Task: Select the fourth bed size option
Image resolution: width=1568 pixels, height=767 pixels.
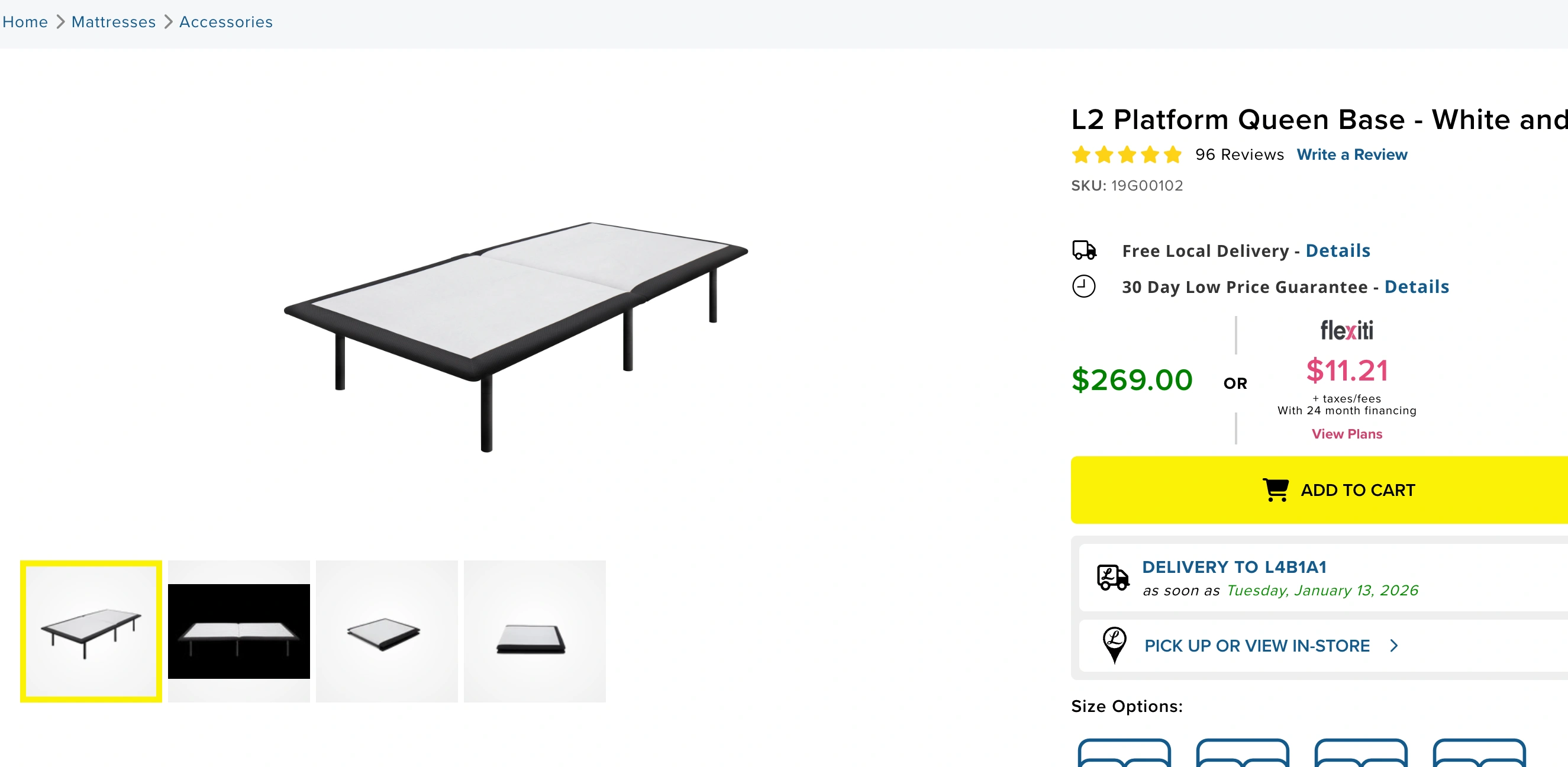Action: click(x=1479, y=753)
